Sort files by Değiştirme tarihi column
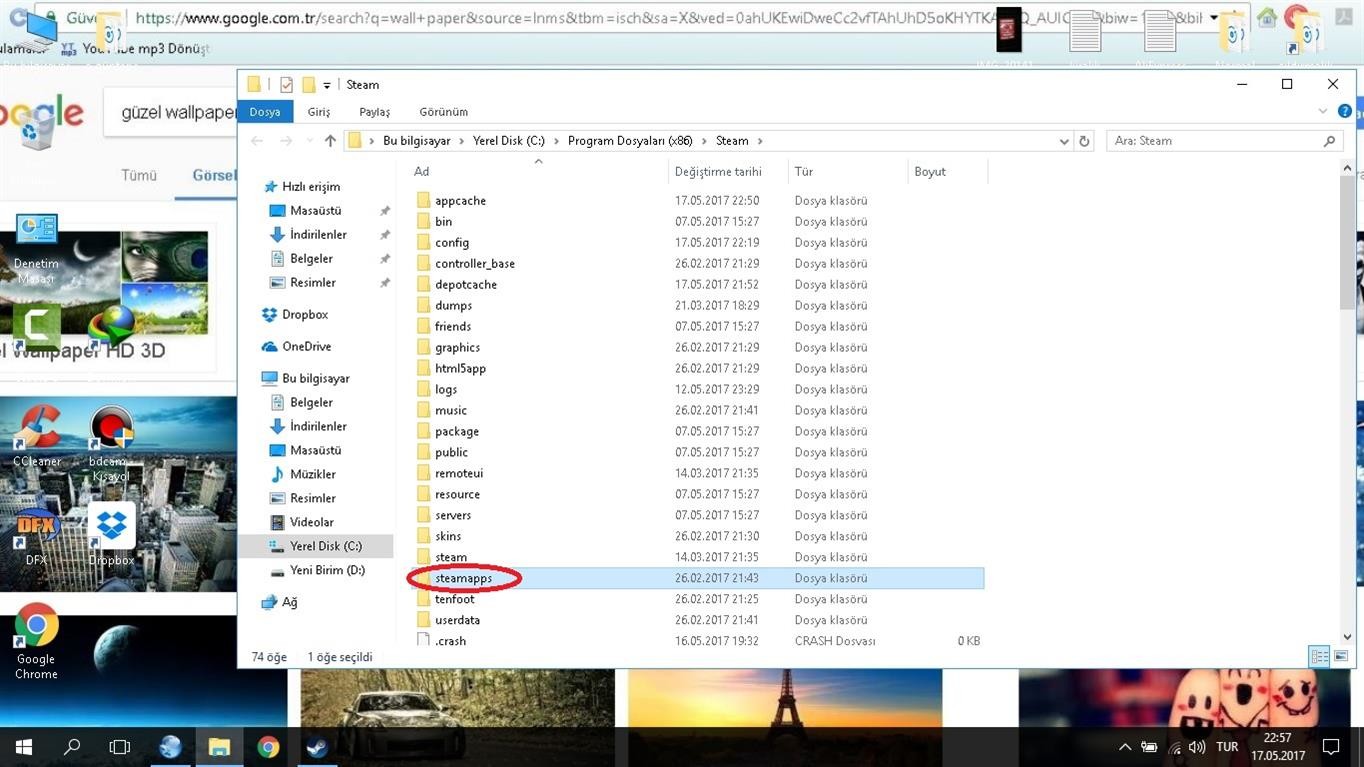1364x767 pixels. (x=728, y=172)
